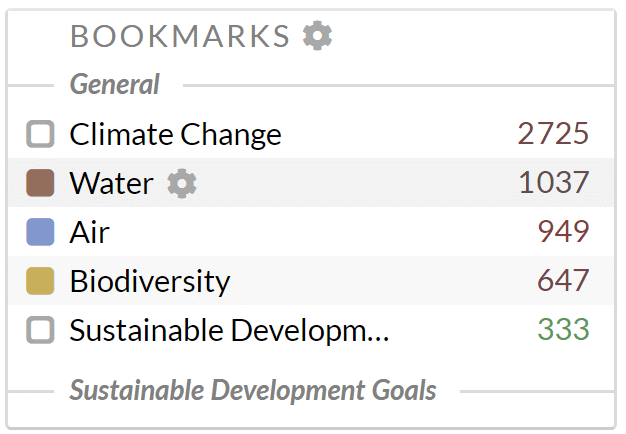
Task: Collapse the General section header
Action: [x=115, y=85]
